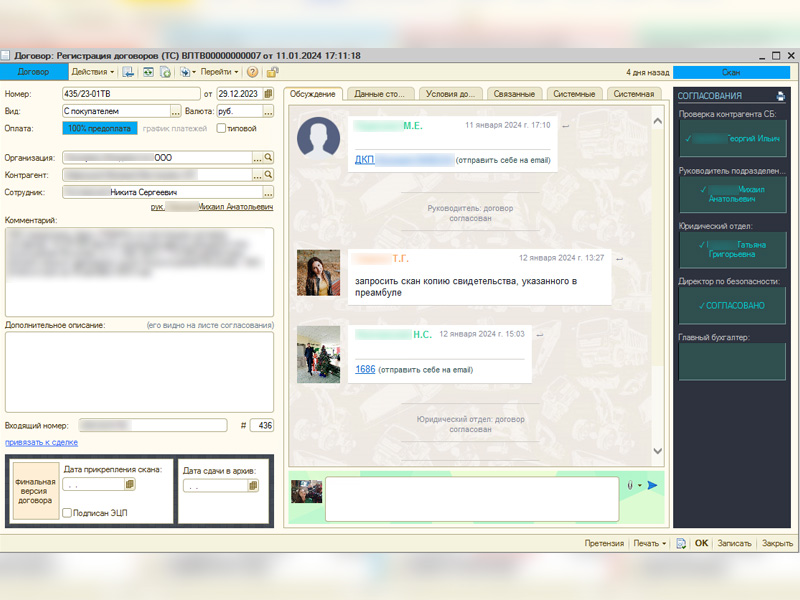800x600 pixels.
Task: Click the 100% предоплата blue payment box
Action: (x=99, y=128)
